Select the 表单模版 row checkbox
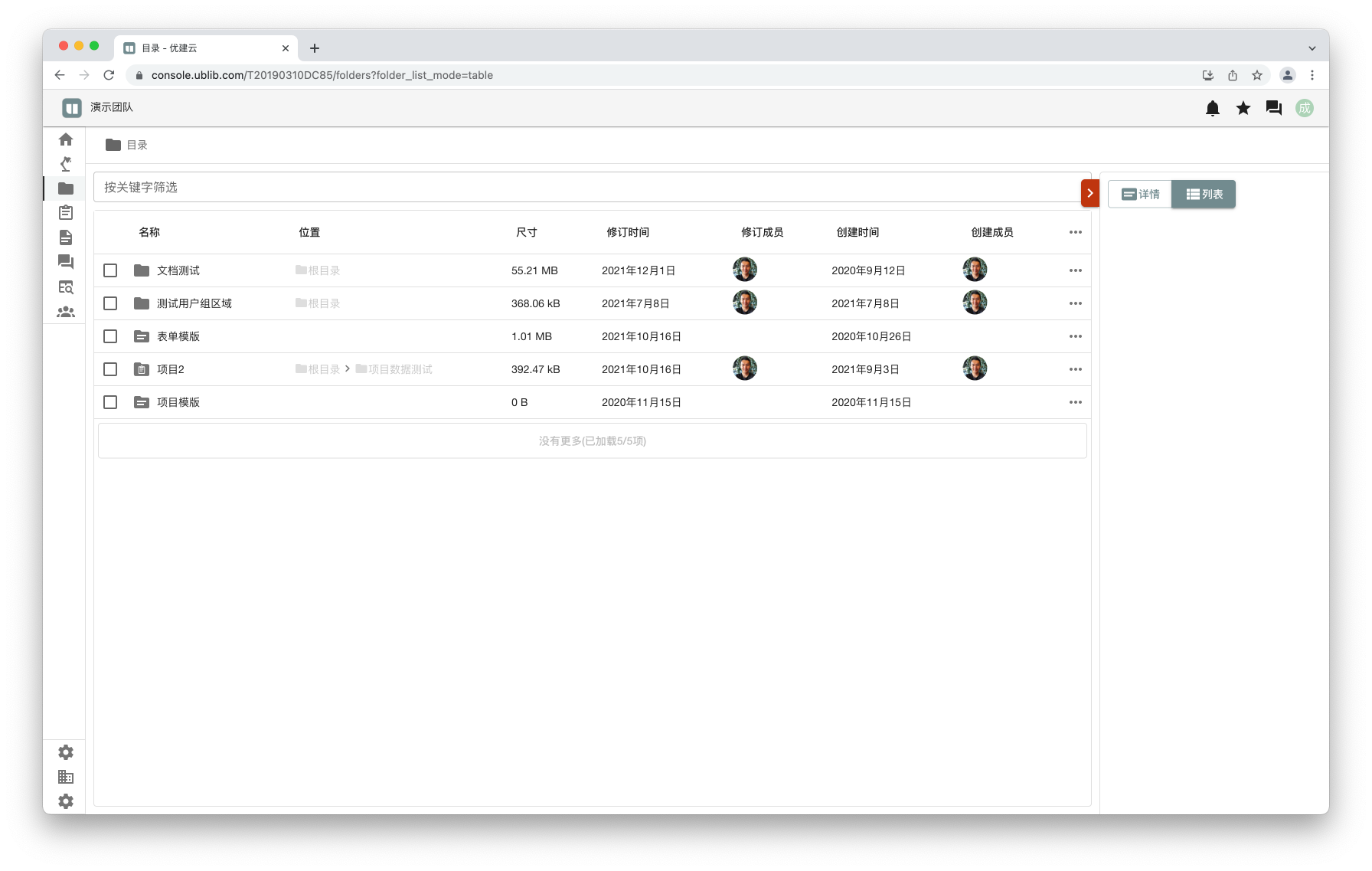 pos(110,336)
